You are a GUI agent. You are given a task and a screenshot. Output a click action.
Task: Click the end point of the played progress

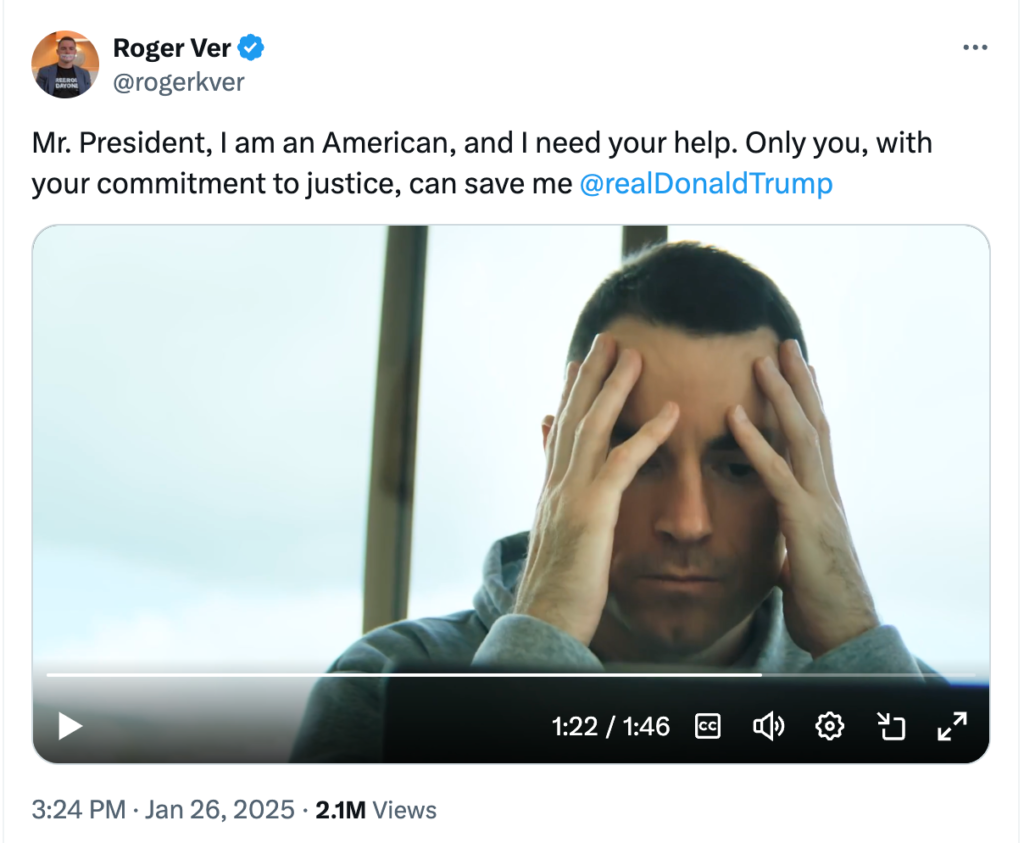[761, 675]
